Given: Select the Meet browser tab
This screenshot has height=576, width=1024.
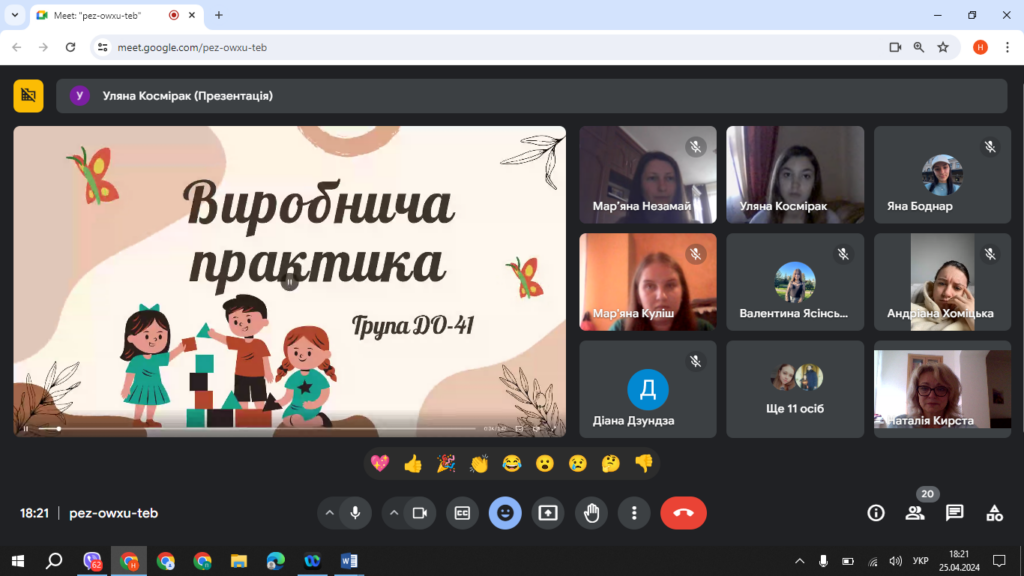Looking at the screenshot, I should point(100,15).
